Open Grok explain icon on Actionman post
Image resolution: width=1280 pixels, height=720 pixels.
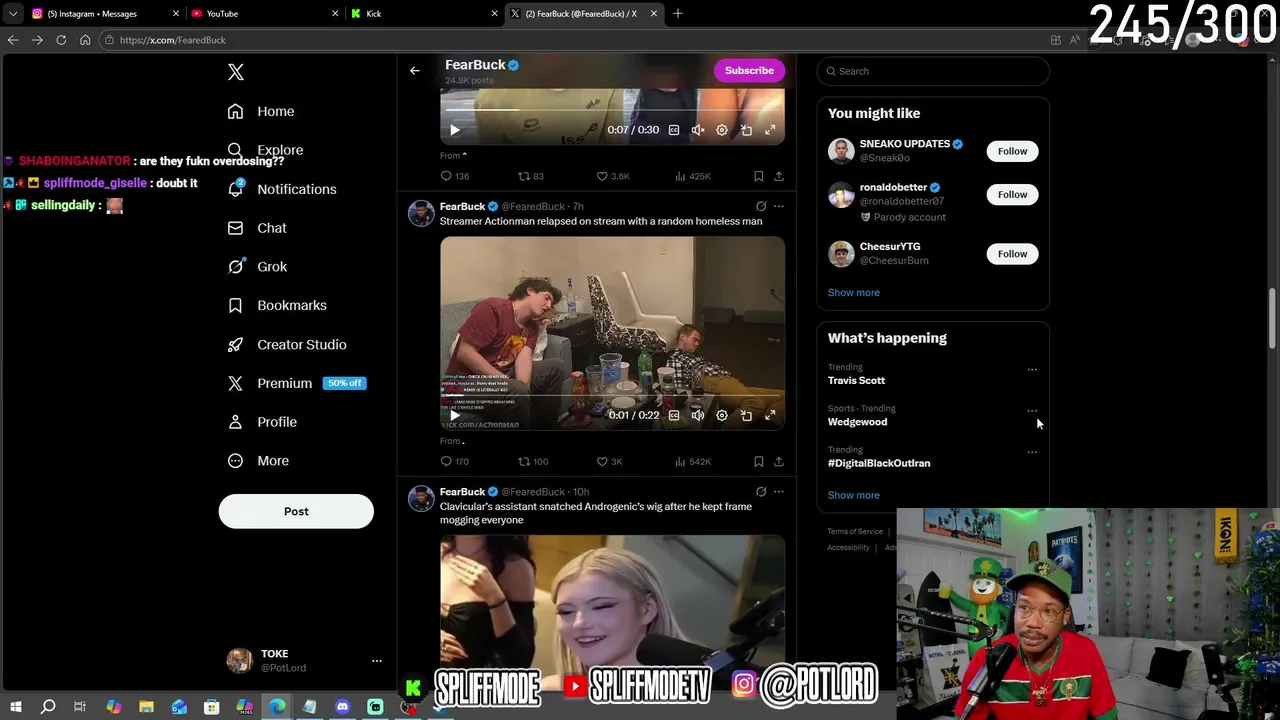pyautogui.click(x=761, y=206)
